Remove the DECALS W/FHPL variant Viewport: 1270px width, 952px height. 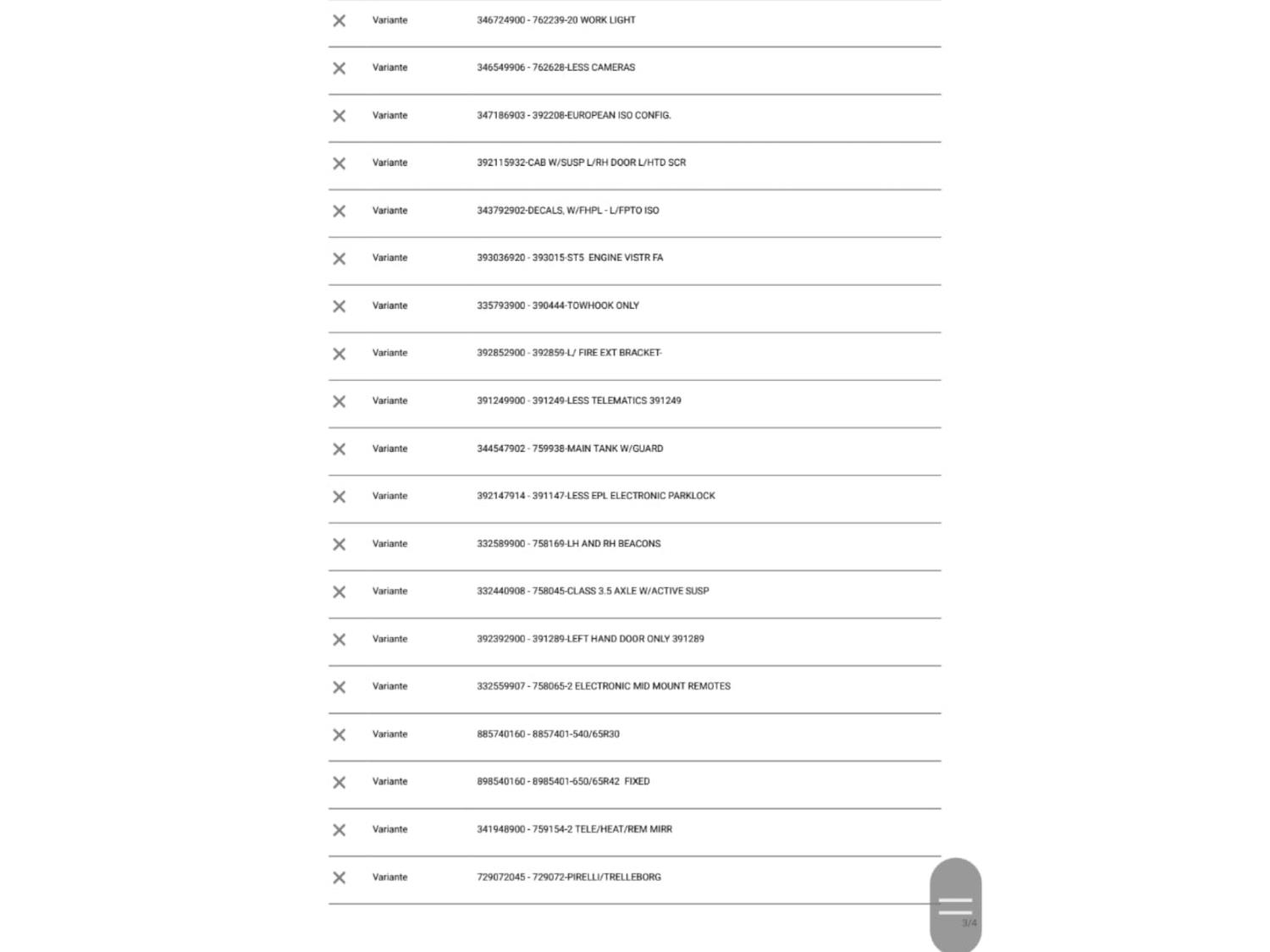tap(339, 211)
